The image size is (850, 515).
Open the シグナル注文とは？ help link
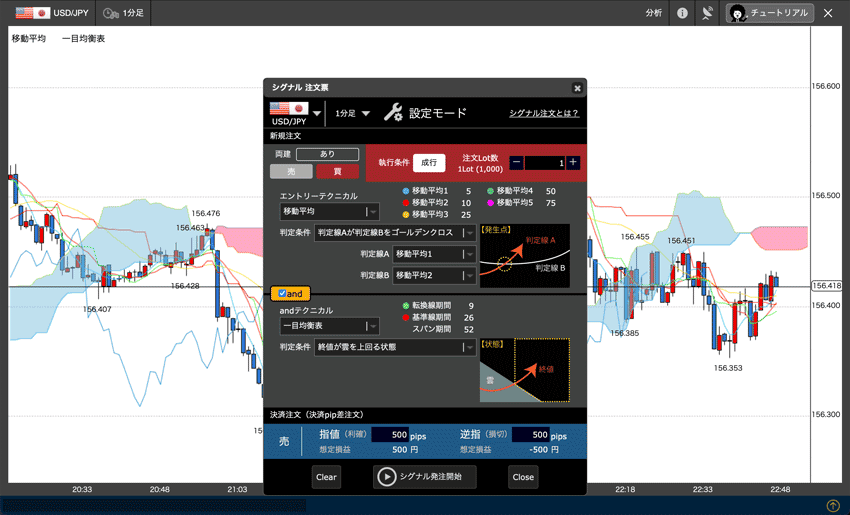pos(543,114)
